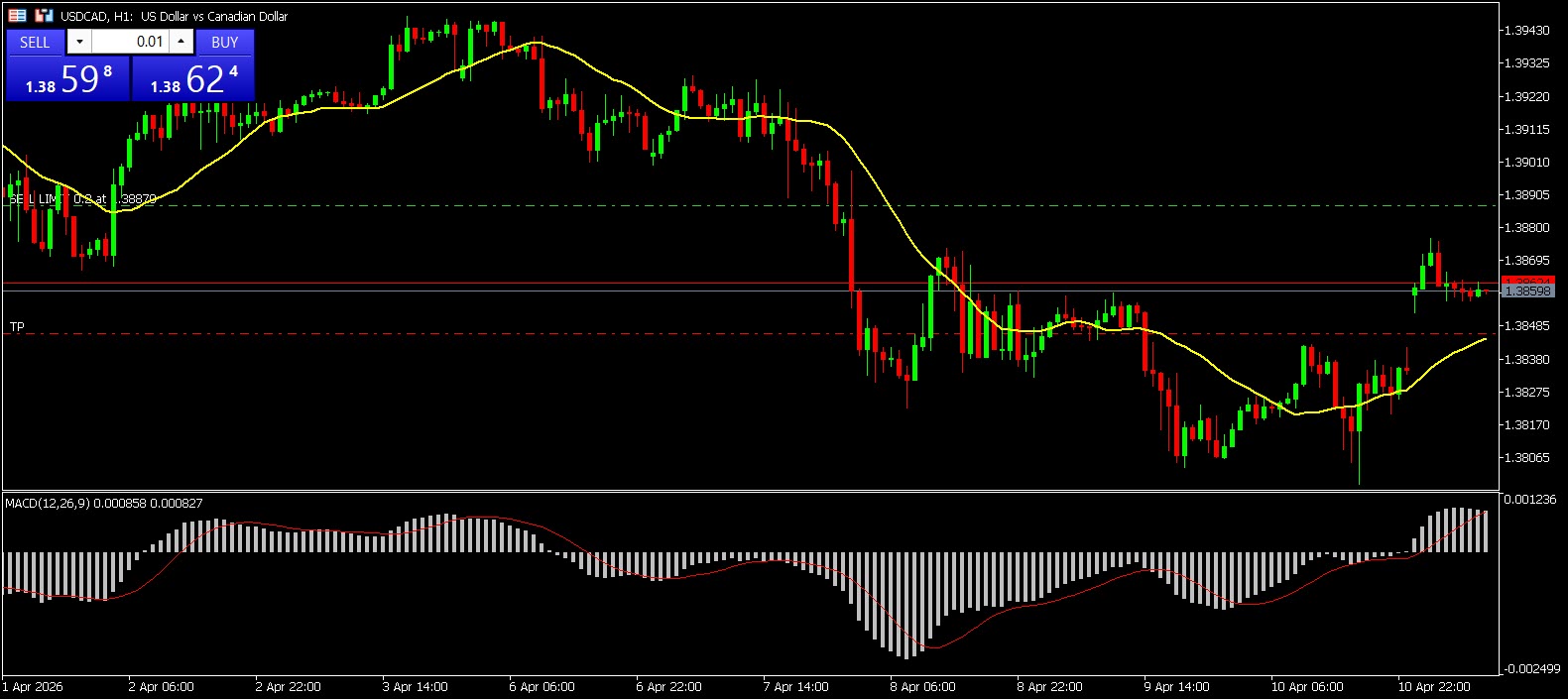This screenshot has height=699, width=1568.
Task: Click the 6 Apr 06:00 time label
Action: pos(543,687)
